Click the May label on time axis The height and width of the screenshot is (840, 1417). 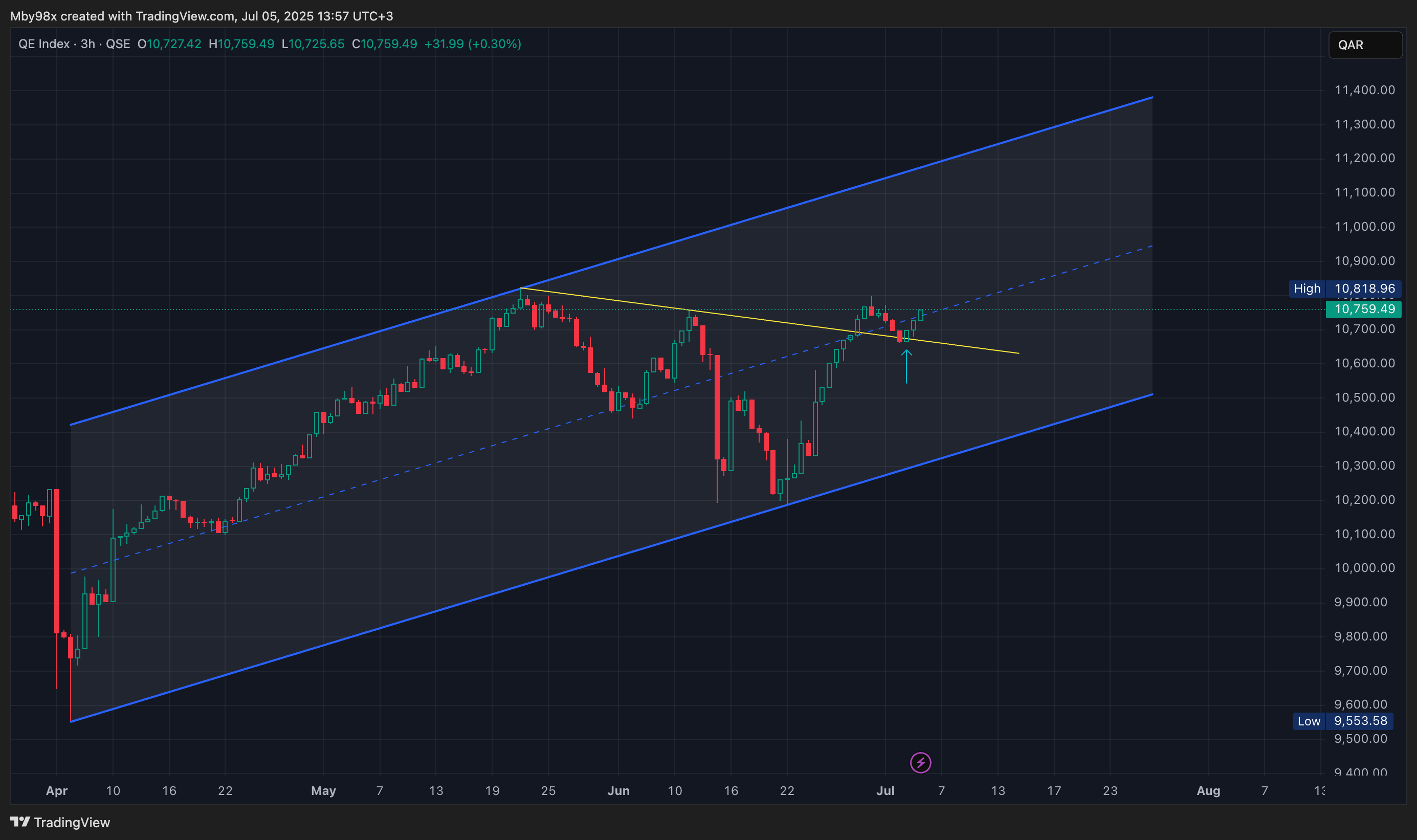pos(324,791)
